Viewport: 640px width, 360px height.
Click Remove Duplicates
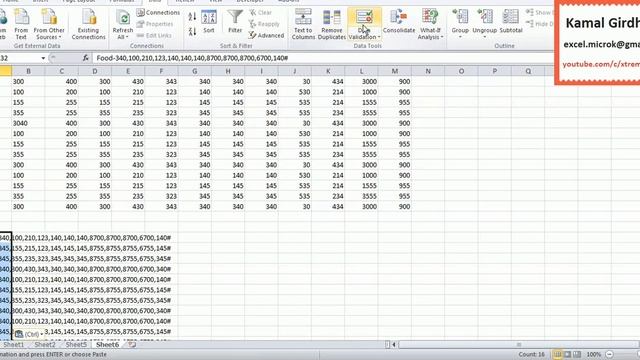(331, 24)
